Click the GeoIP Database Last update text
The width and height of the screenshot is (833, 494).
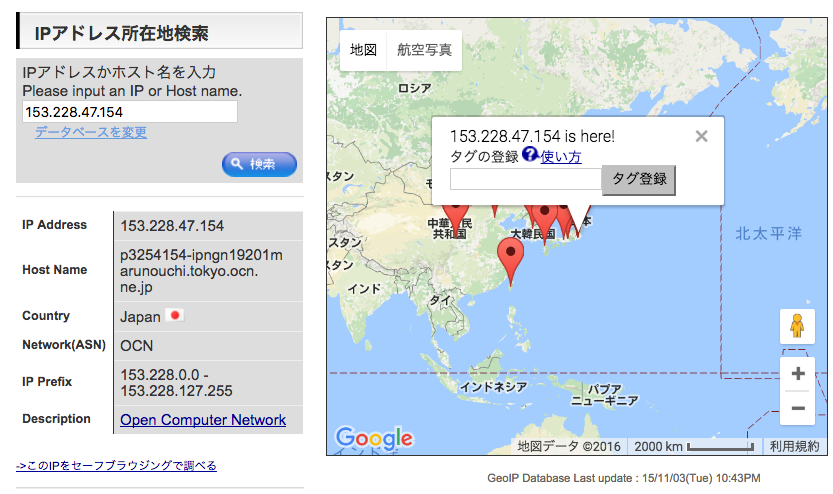(x=624, y=478)
